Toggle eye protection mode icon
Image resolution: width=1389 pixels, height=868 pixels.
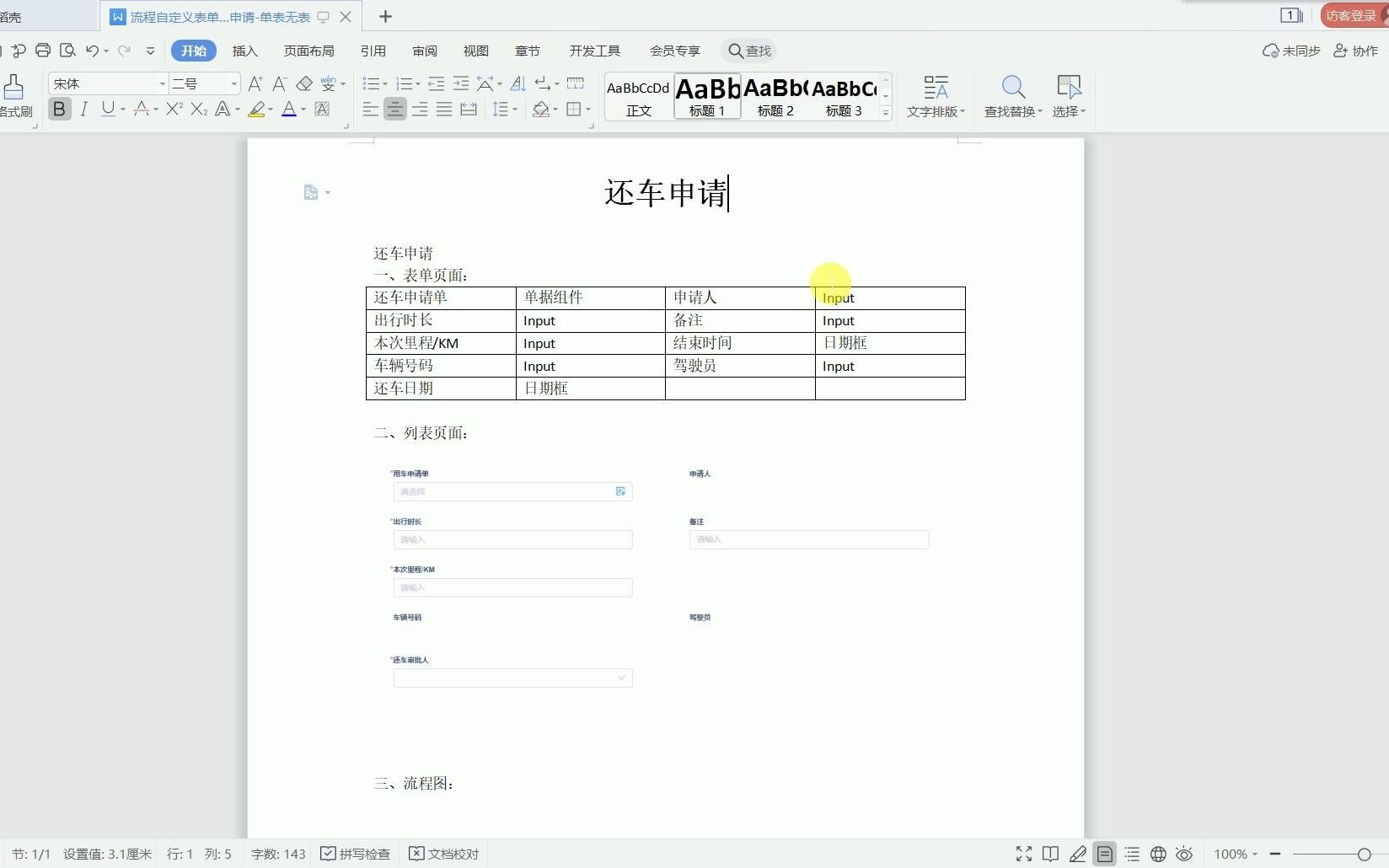(1184, 855)
